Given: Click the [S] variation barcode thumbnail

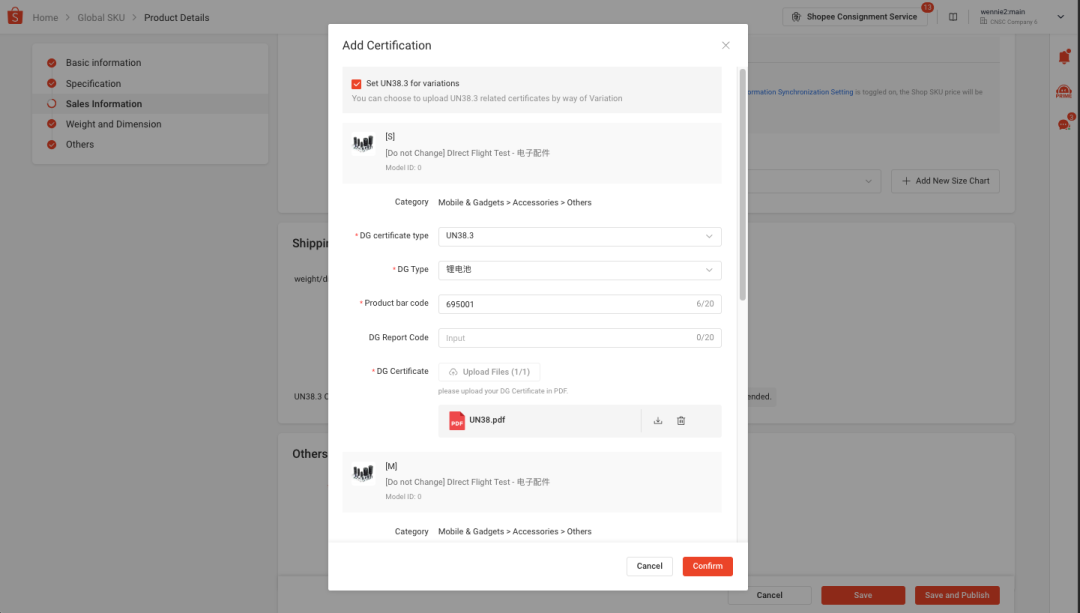Looking at the screenshot, I should [x=363, y=145].
